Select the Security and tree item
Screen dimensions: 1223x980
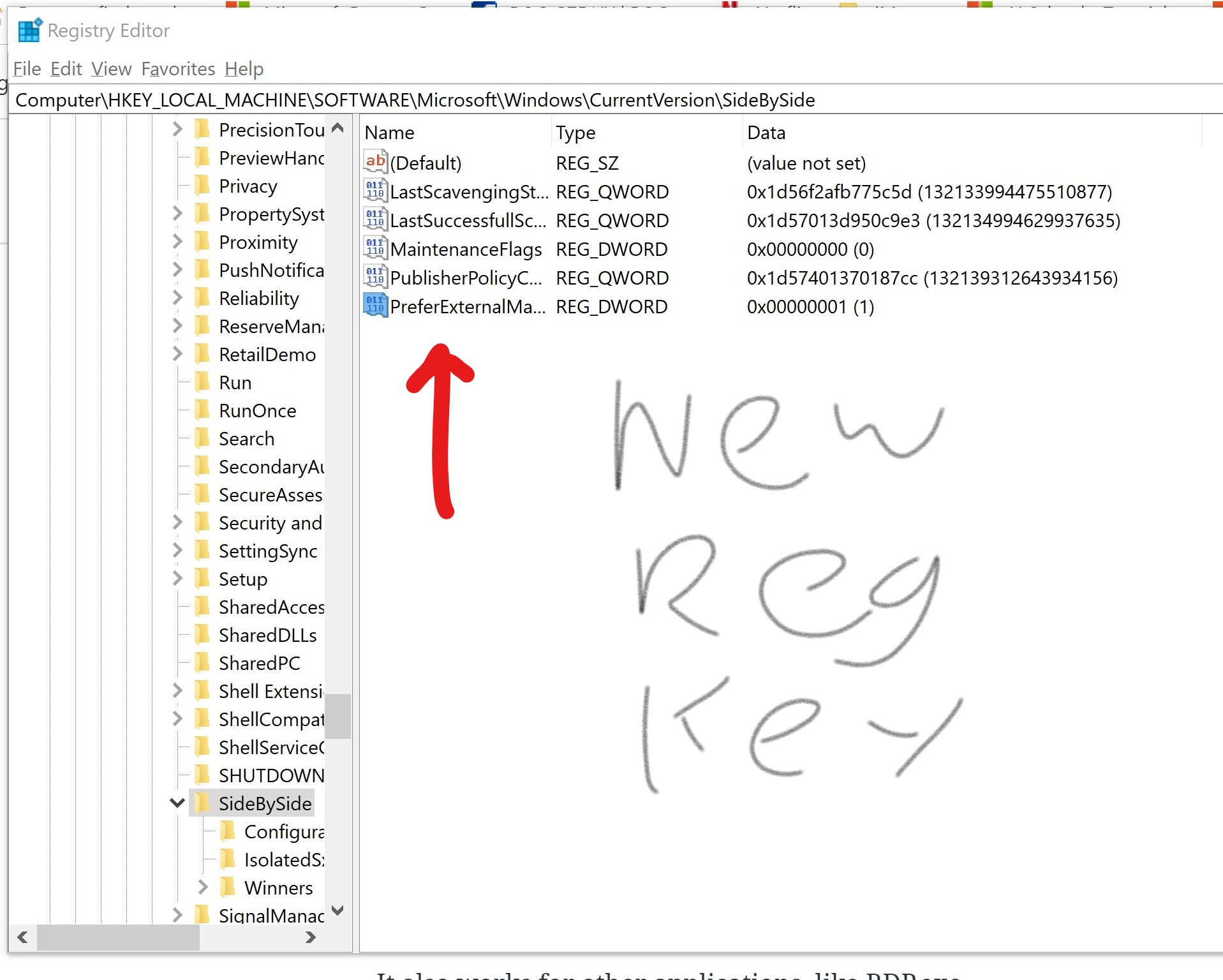click(270, 523)
